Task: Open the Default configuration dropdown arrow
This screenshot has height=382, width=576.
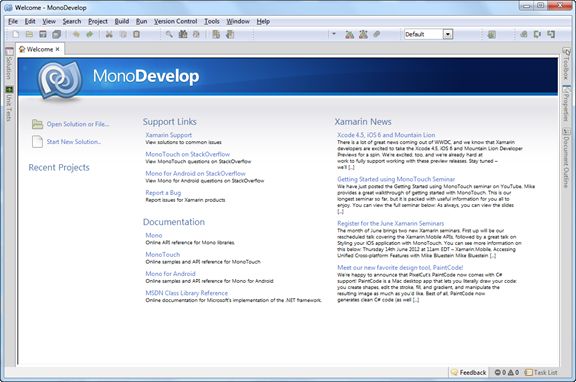Action: 448,35
